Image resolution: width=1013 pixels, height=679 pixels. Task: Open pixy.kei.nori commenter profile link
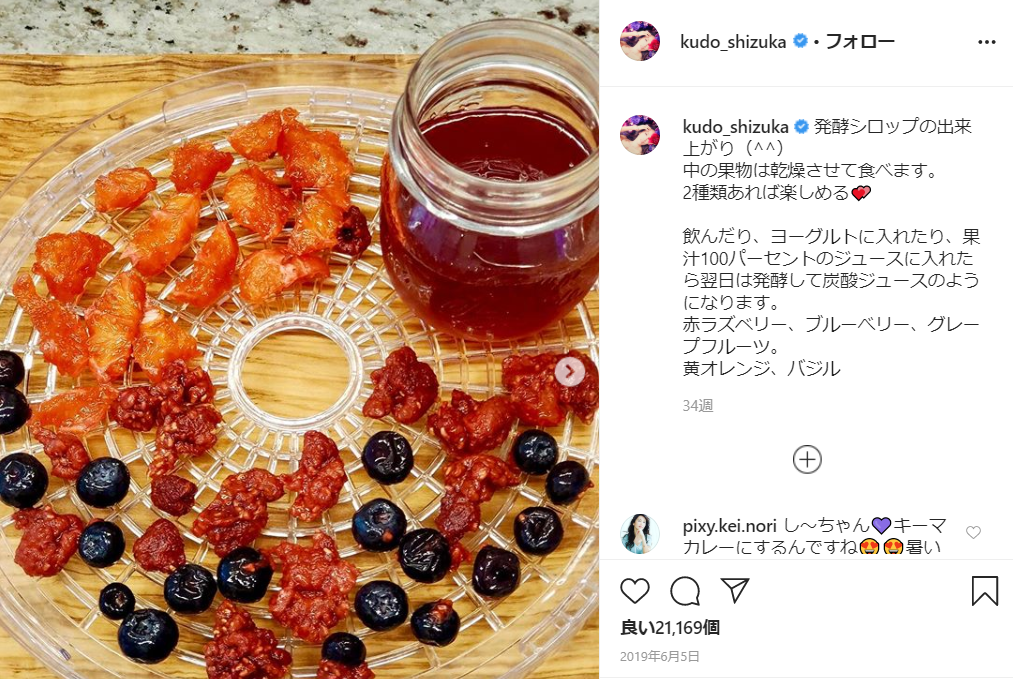tap(729, 526)
